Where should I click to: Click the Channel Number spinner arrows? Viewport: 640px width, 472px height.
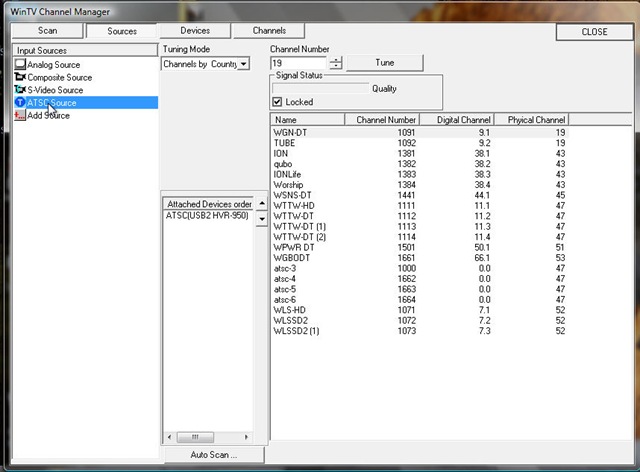(335, 63)
